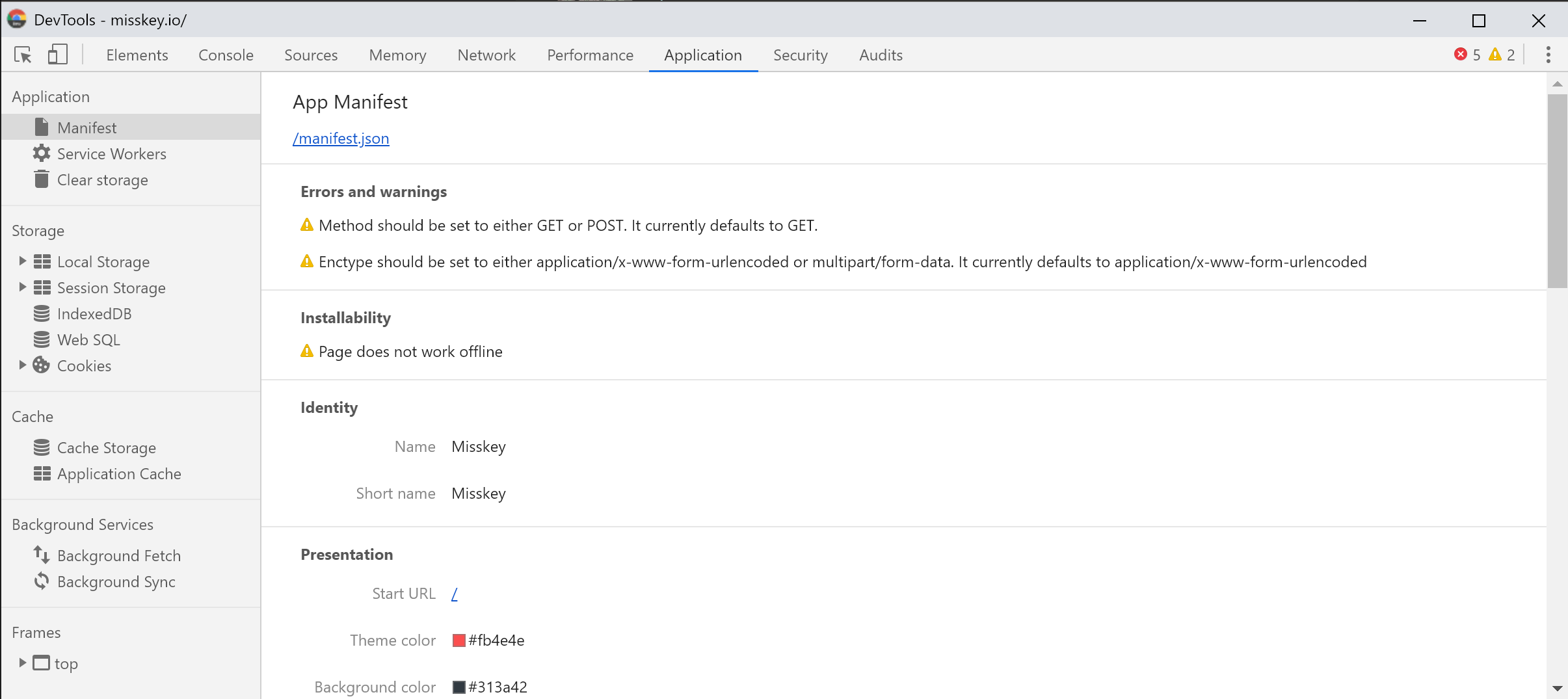This screenshot has height=699, width=1568.
Task: Switch to the Elements tab
Action: (x=137, y=55)
